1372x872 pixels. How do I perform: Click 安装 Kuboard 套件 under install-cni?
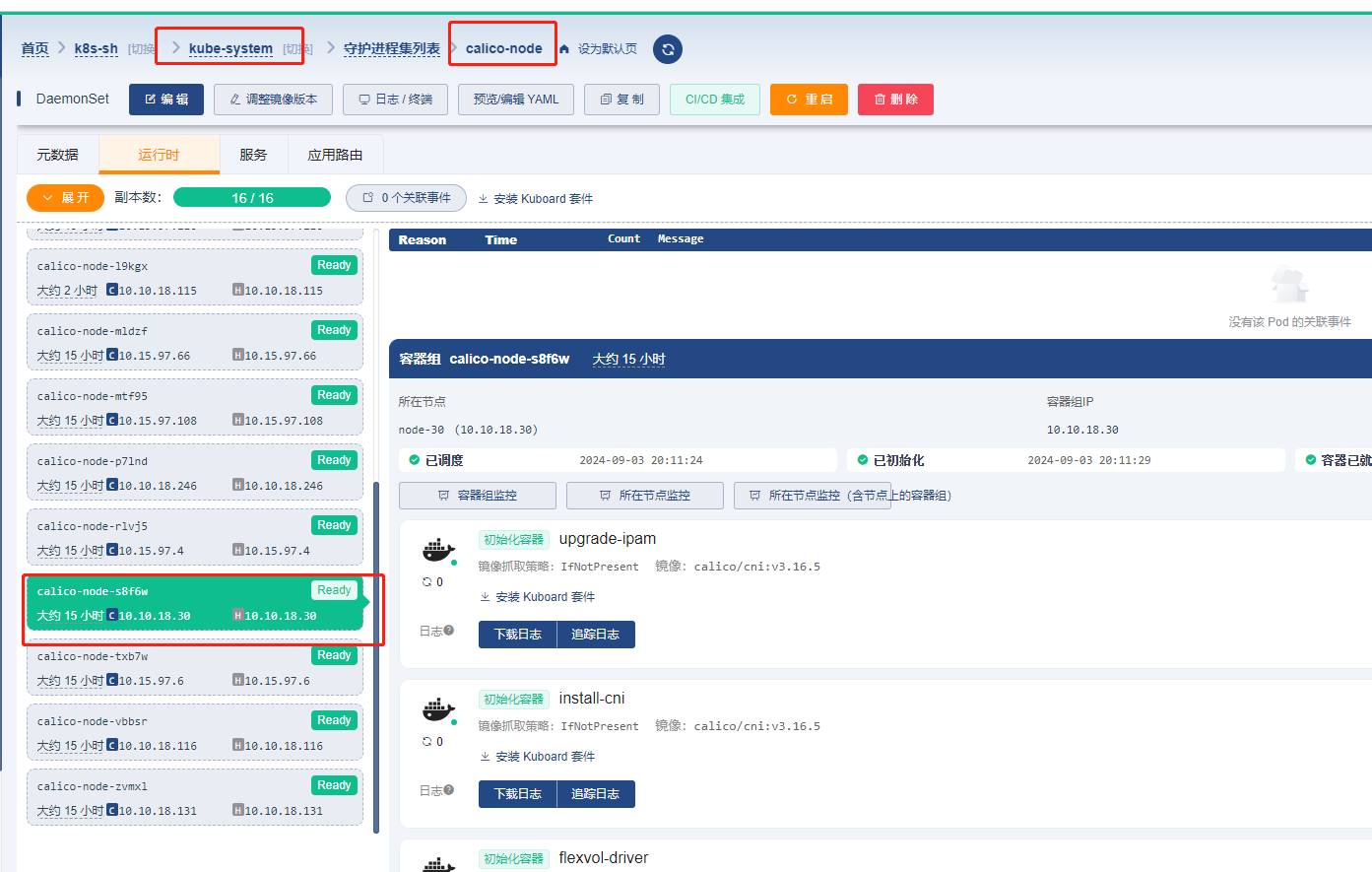point(538,757)
